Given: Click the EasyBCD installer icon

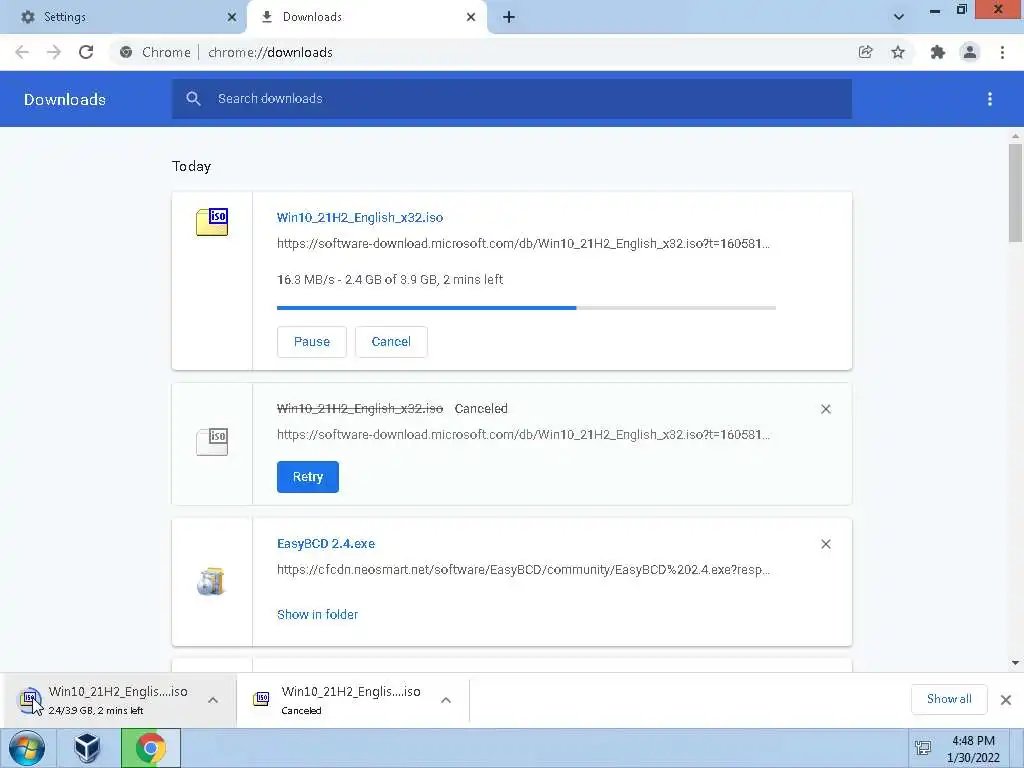Looking at the screenshot, I should [x=211, y=581].
